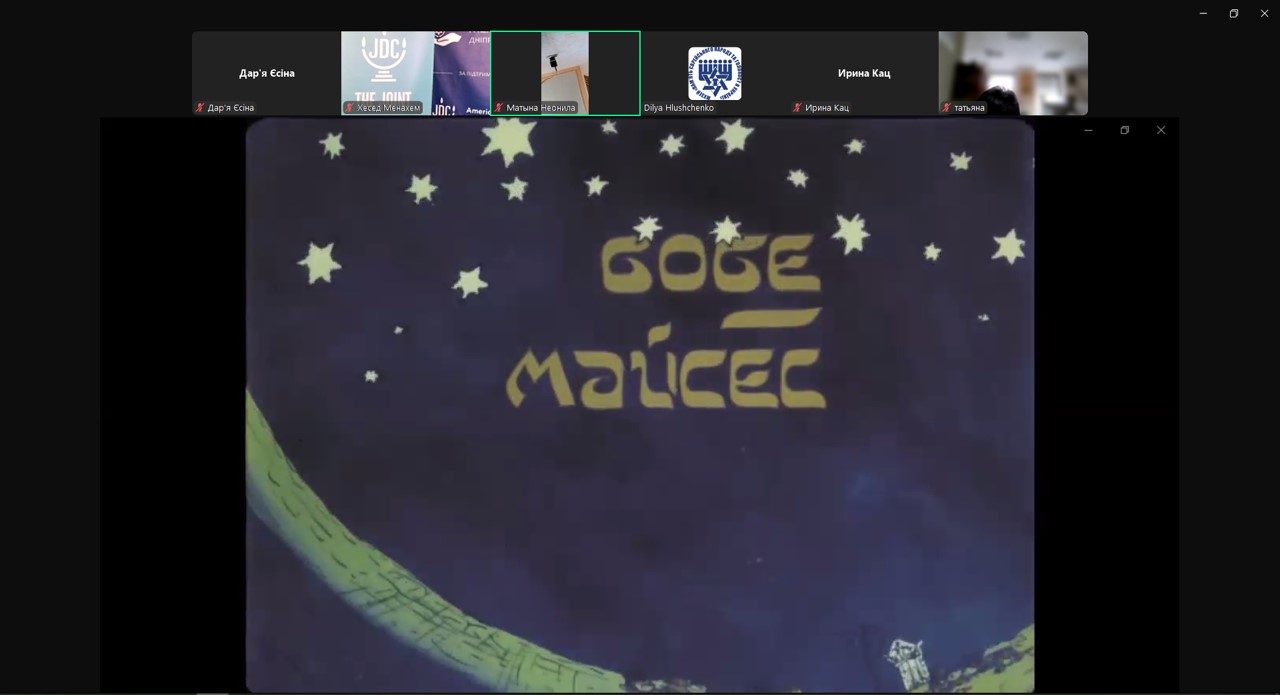Click muted mic icon of Матына Неонила
Screen dimensions: 1280x695
(x=499, y=108)
